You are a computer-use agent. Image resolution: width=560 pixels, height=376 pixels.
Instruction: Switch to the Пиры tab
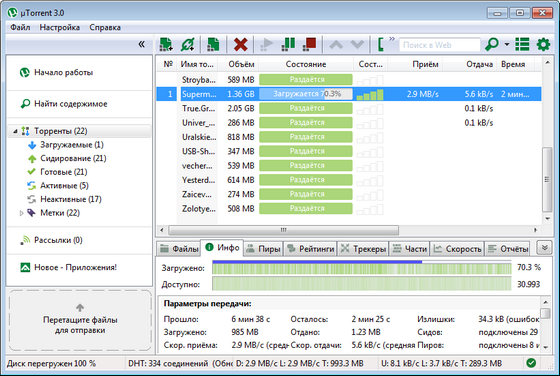tap(264, 249)
